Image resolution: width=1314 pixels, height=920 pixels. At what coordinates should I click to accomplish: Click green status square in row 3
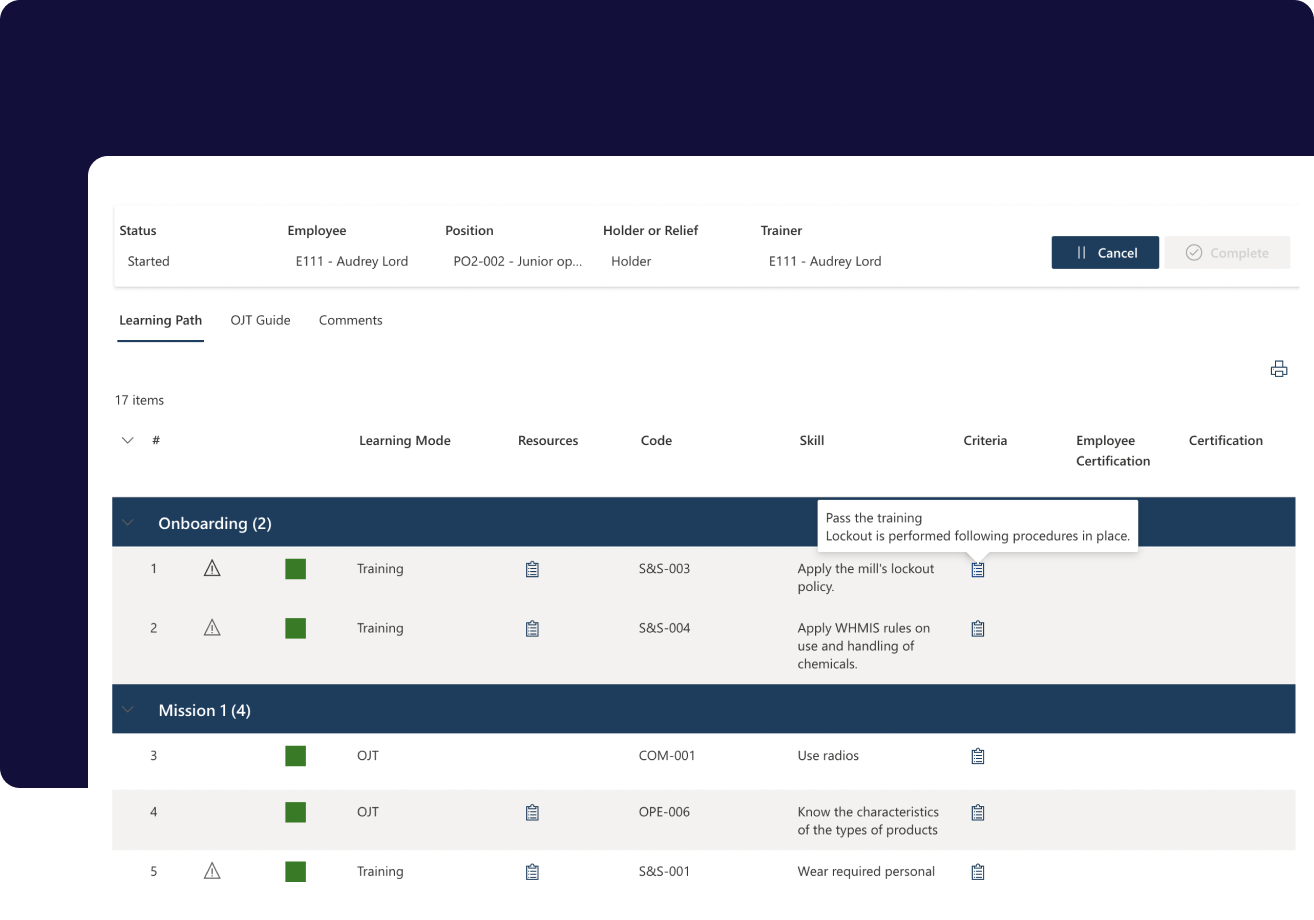point(295,756)
